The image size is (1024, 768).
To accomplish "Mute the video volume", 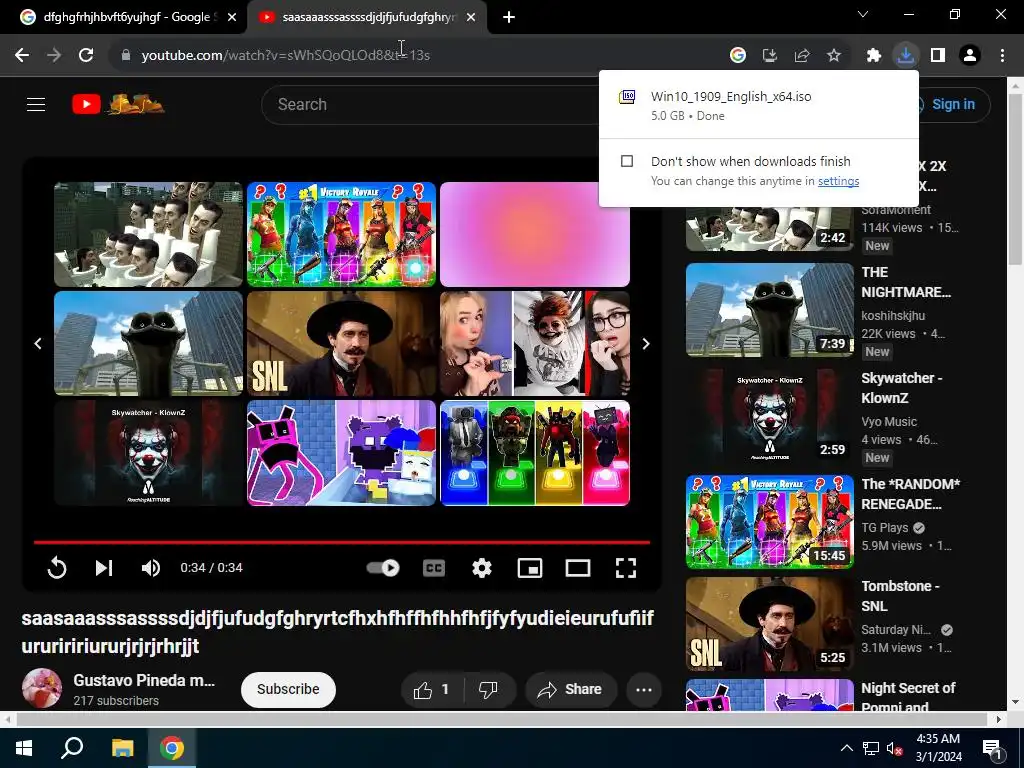I will (x=150, y=568).
